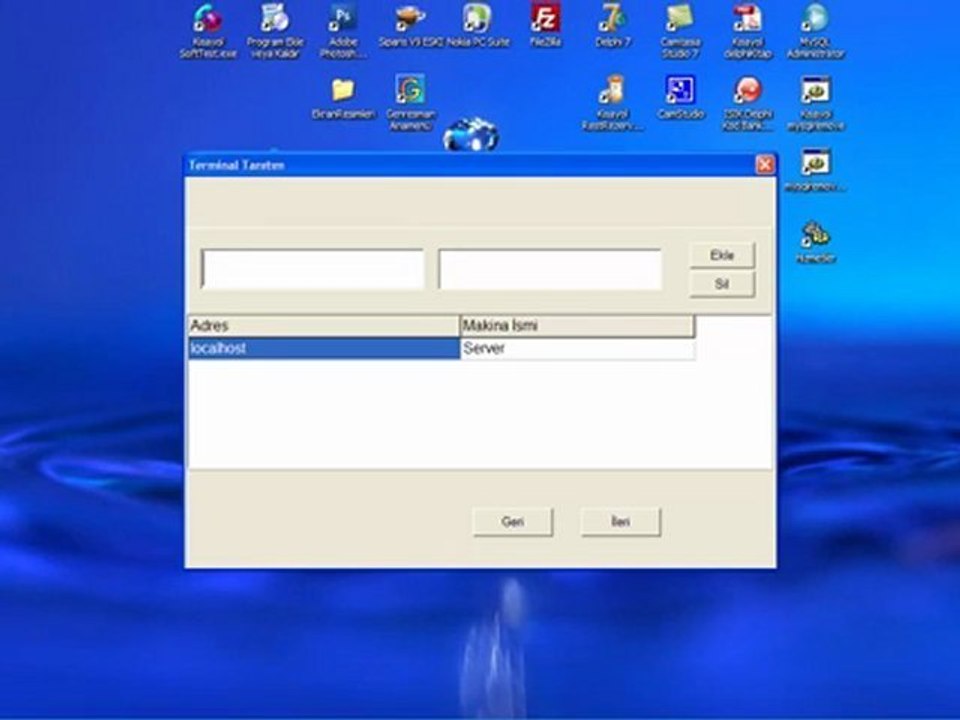Click the Sil button

[722, 284]
